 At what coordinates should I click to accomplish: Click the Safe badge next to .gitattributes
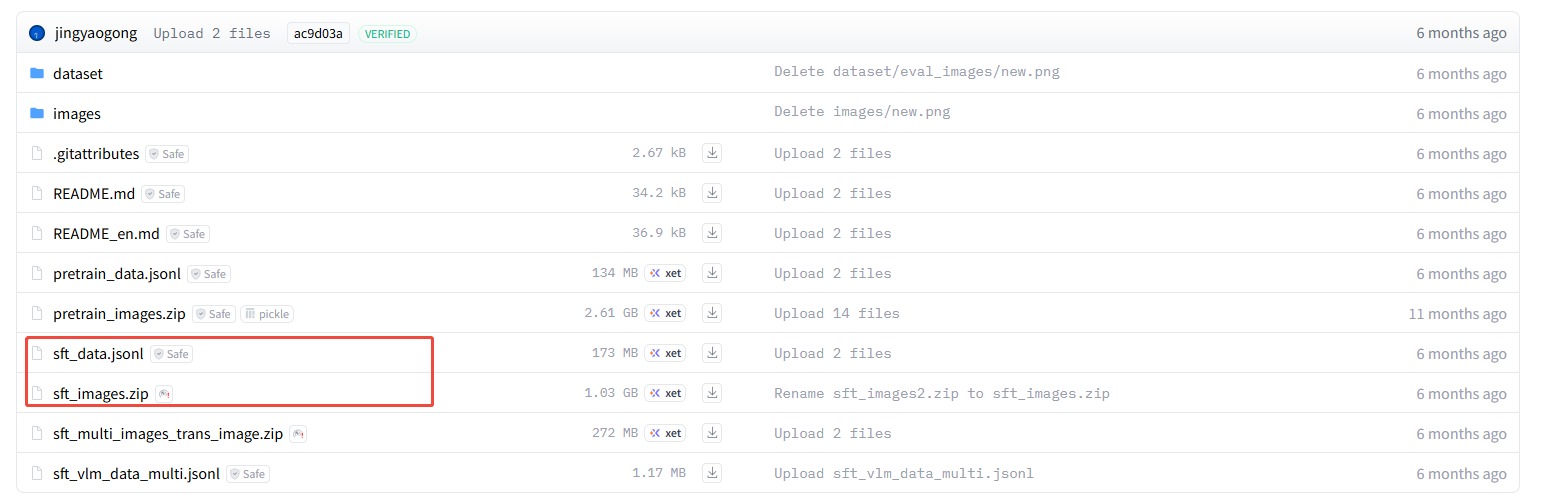tap(167, 154)
